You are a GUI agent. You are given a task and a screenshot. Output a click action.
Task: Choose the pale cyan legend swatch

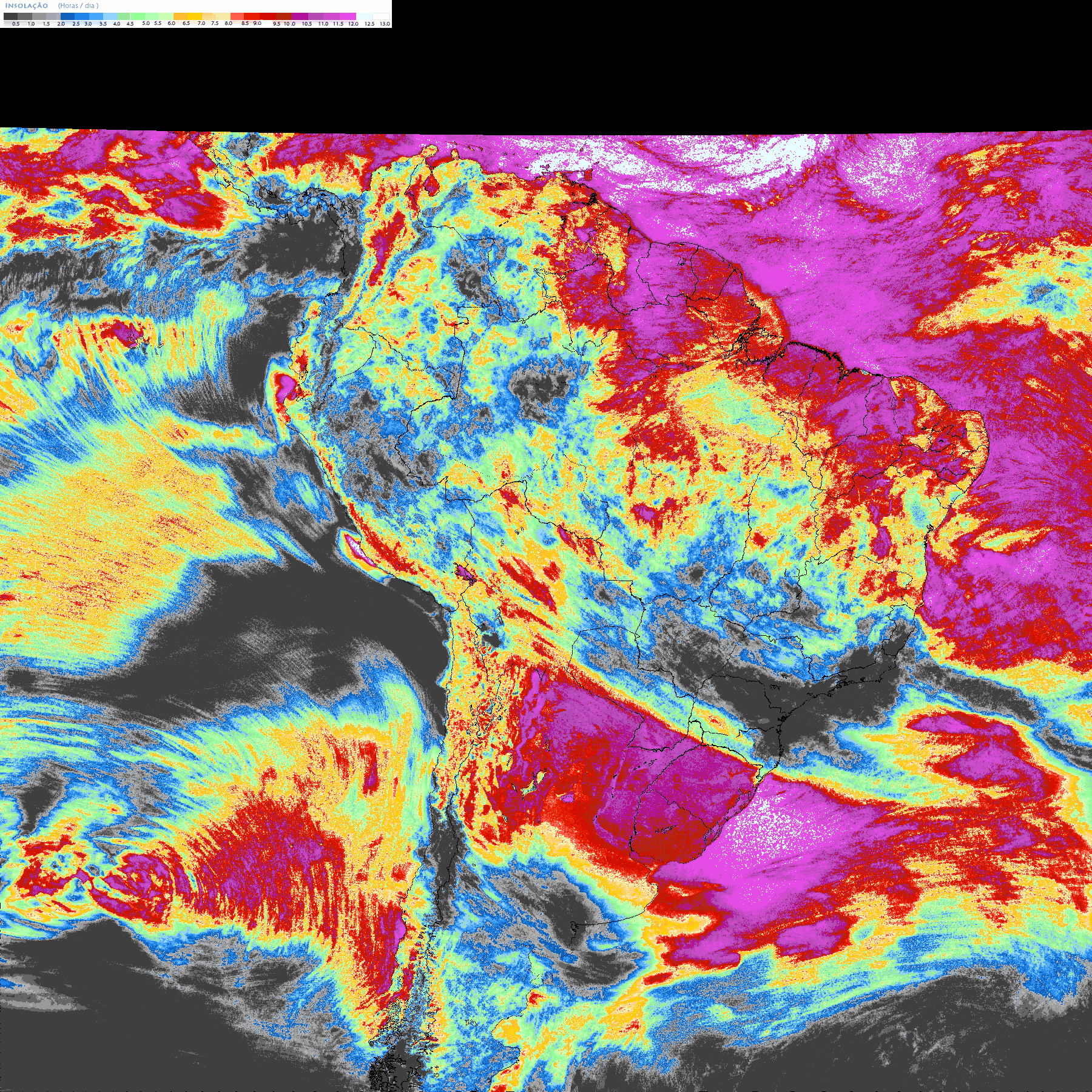click(x=364, y=16)
